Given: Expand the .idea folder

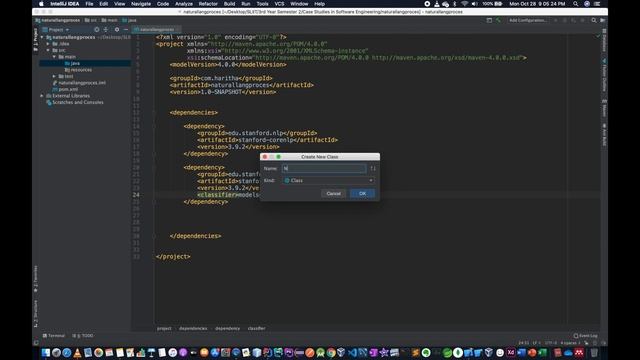Looking at the screenshot, I should click(48, 44).
